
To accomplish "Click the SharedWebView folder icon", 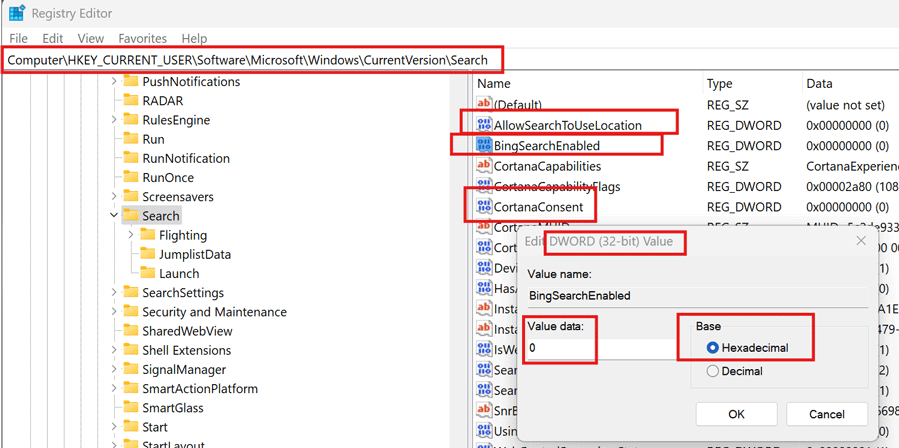I will [132, 331].
